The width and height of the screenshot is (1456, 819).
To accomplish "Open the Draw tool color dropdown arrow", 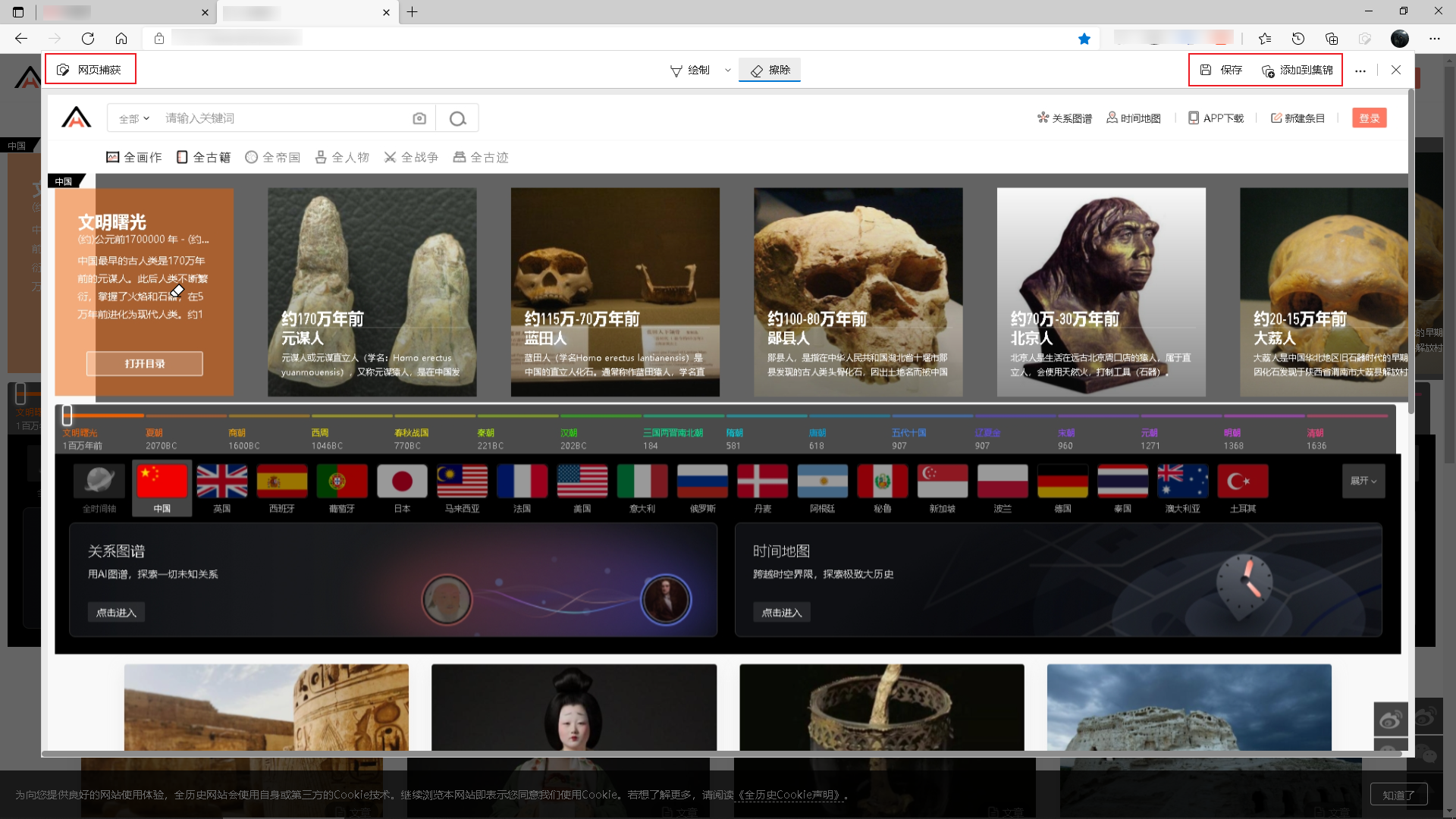I will tap(728, 70).
